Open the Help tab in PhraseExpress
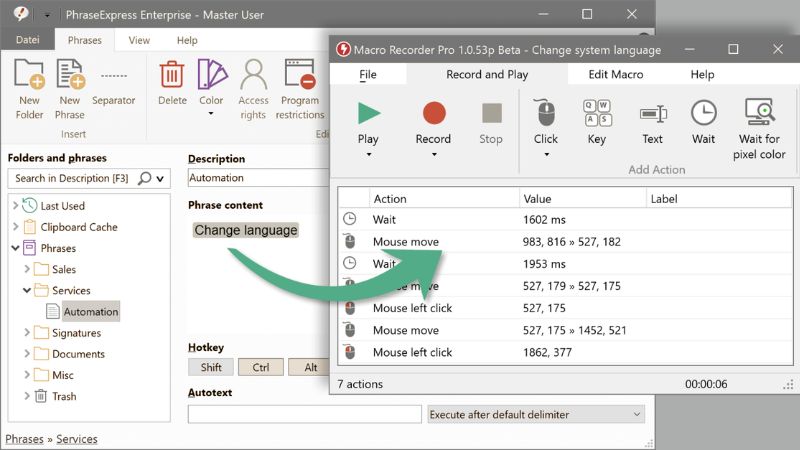800x450 pixels. click(x=187, y=40)
